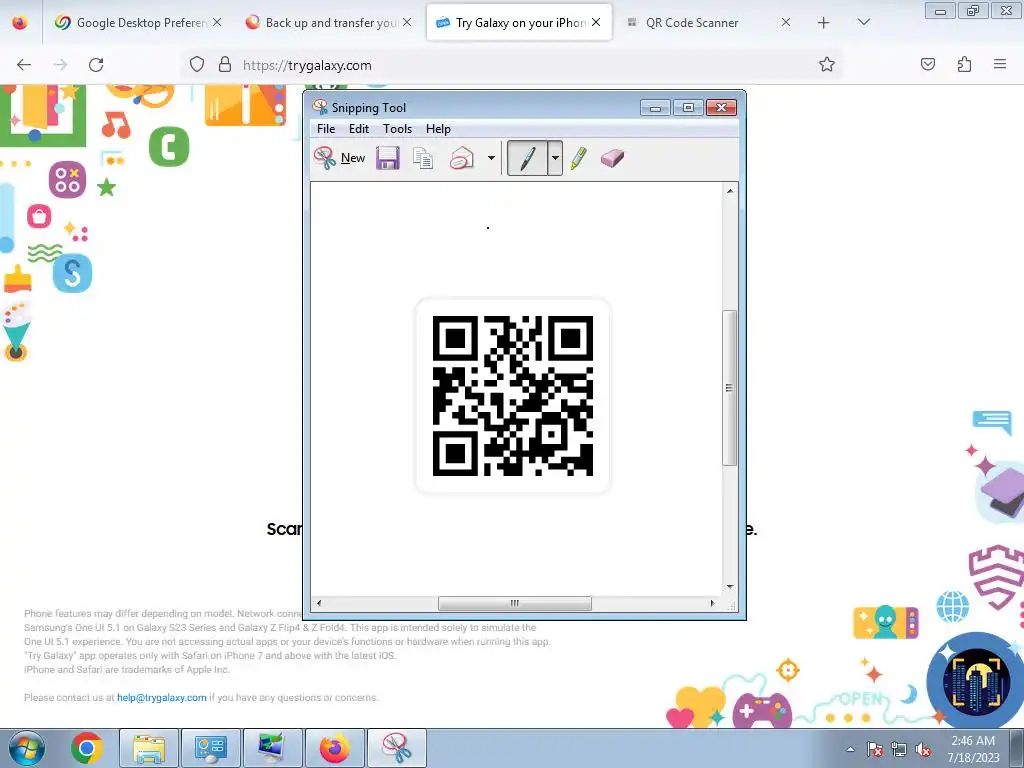Open clock showing 2:46 AM

click(x=973, y=749)
